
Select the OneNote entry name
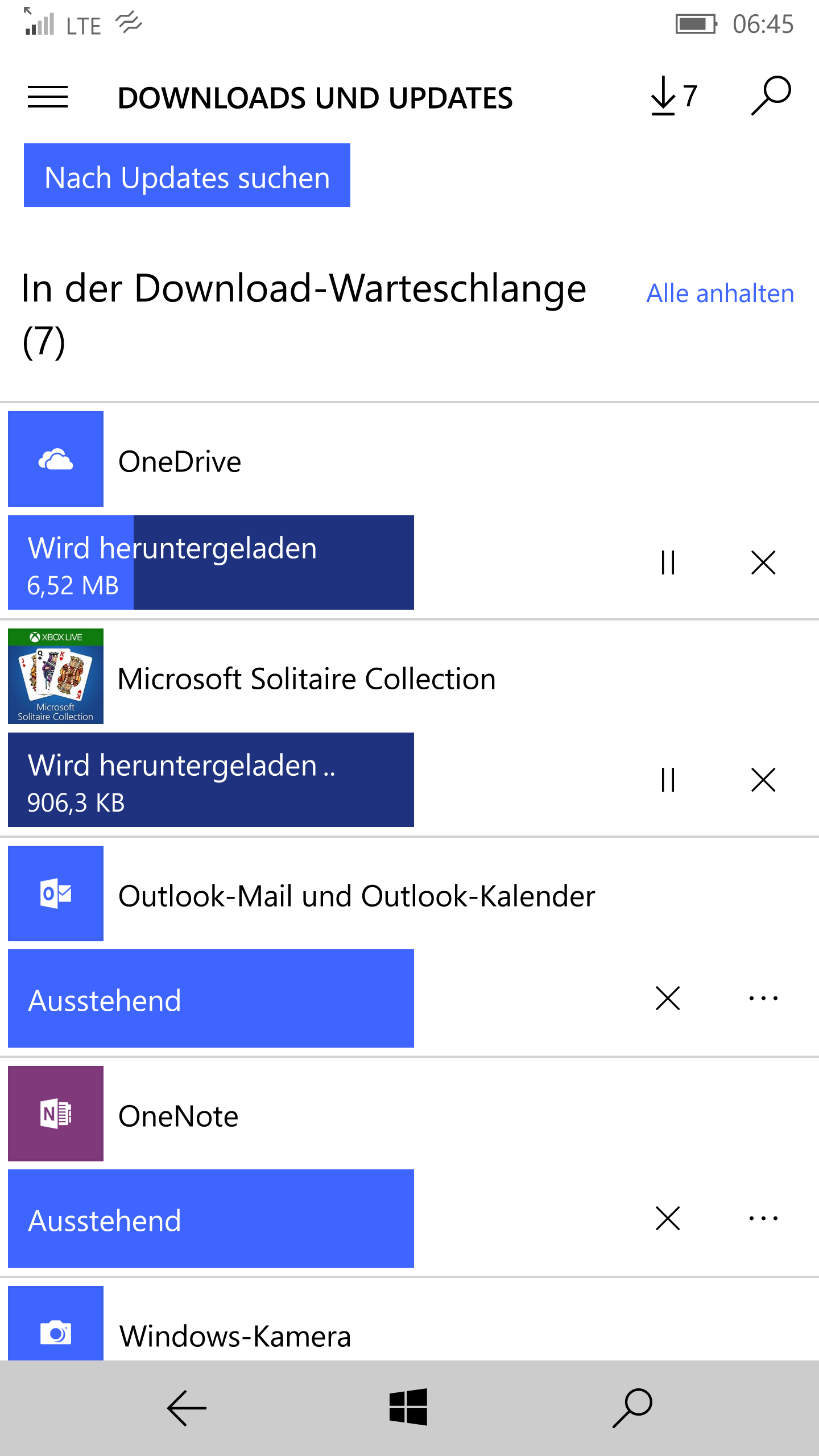[x=179, y=1116]
